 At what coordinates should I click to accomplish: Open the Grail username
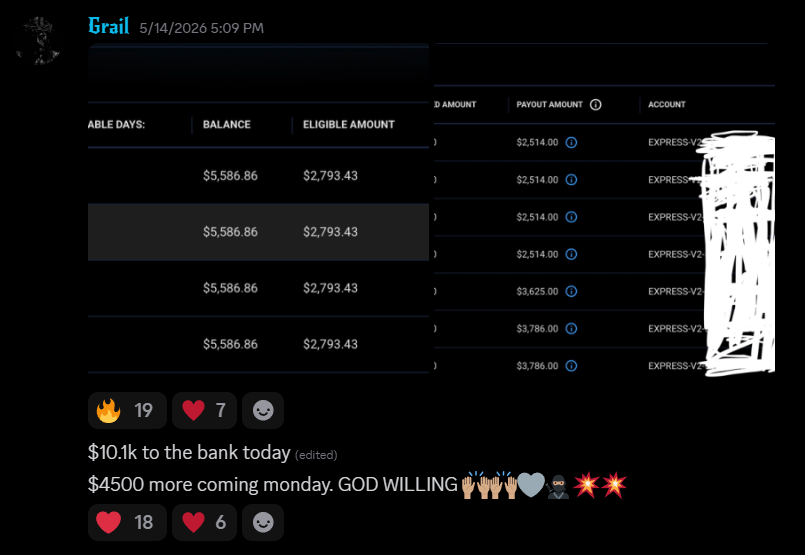pos(108,26)
